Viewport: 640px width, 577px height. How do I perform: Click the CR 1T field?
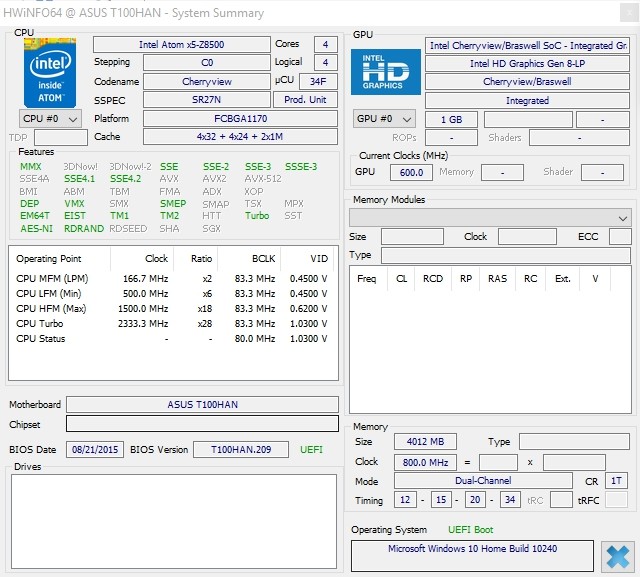pyautogui.click(x=616, y=481)
